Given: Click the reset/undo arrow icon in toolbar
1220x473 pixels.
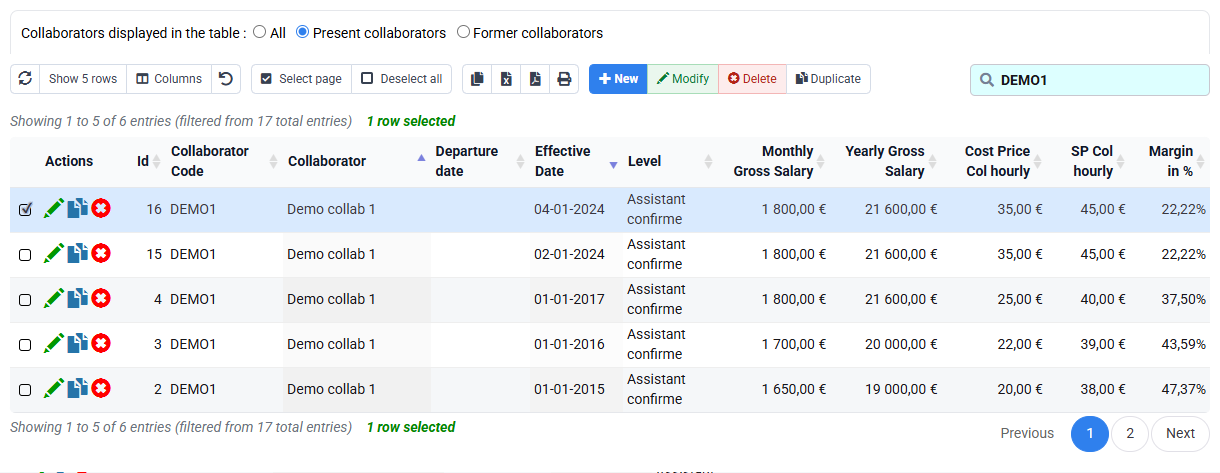Looking at the screenshot, I should [x=226, y=79].
